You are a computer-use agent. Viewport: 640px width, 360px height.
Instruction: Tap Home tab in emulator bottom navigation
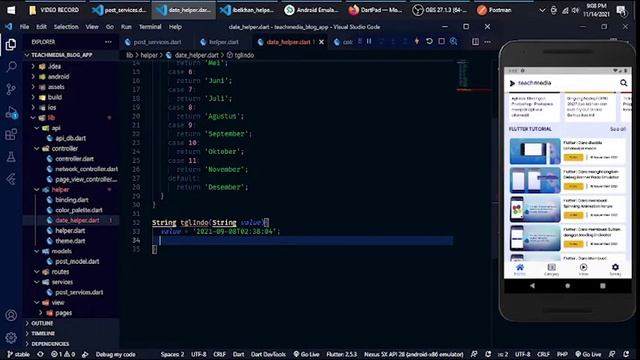tap(520, 269)
